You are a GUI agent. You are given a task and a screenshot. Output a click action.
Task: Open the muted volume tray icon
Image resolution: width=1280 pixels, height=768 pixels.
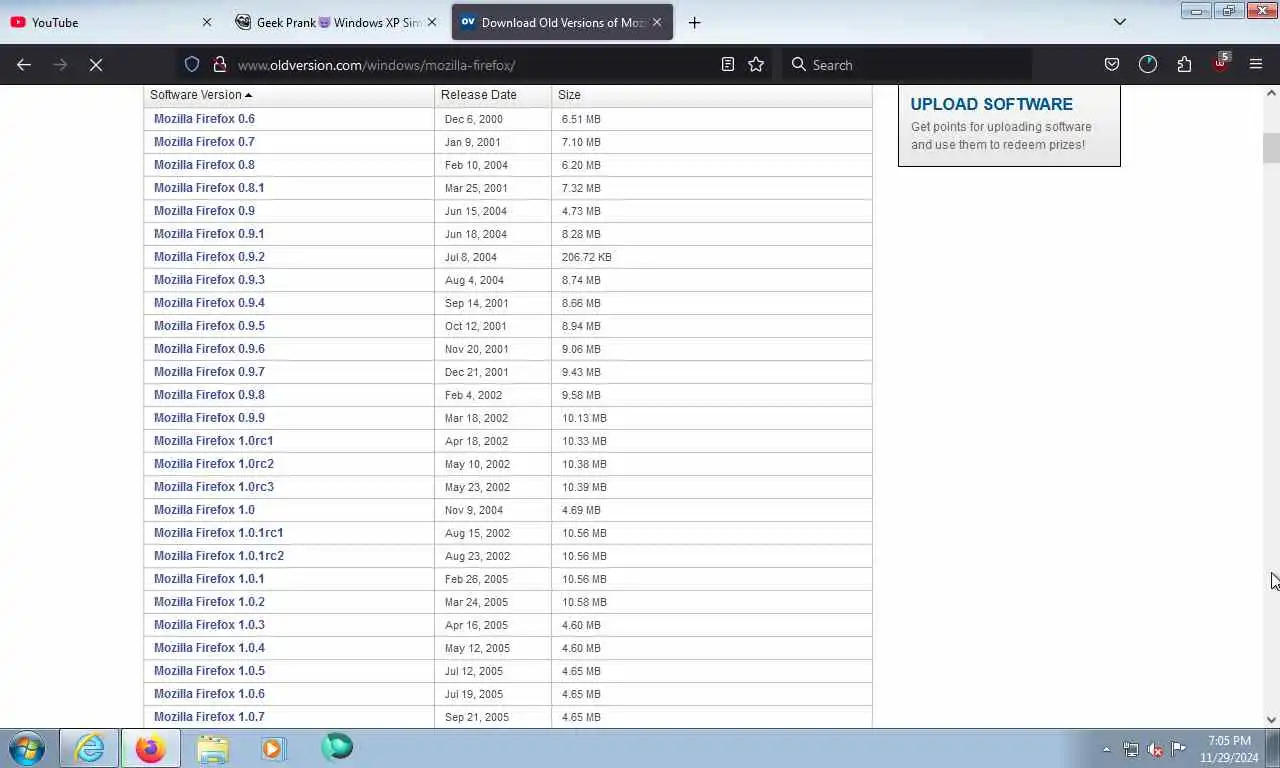coord(1155,749)
